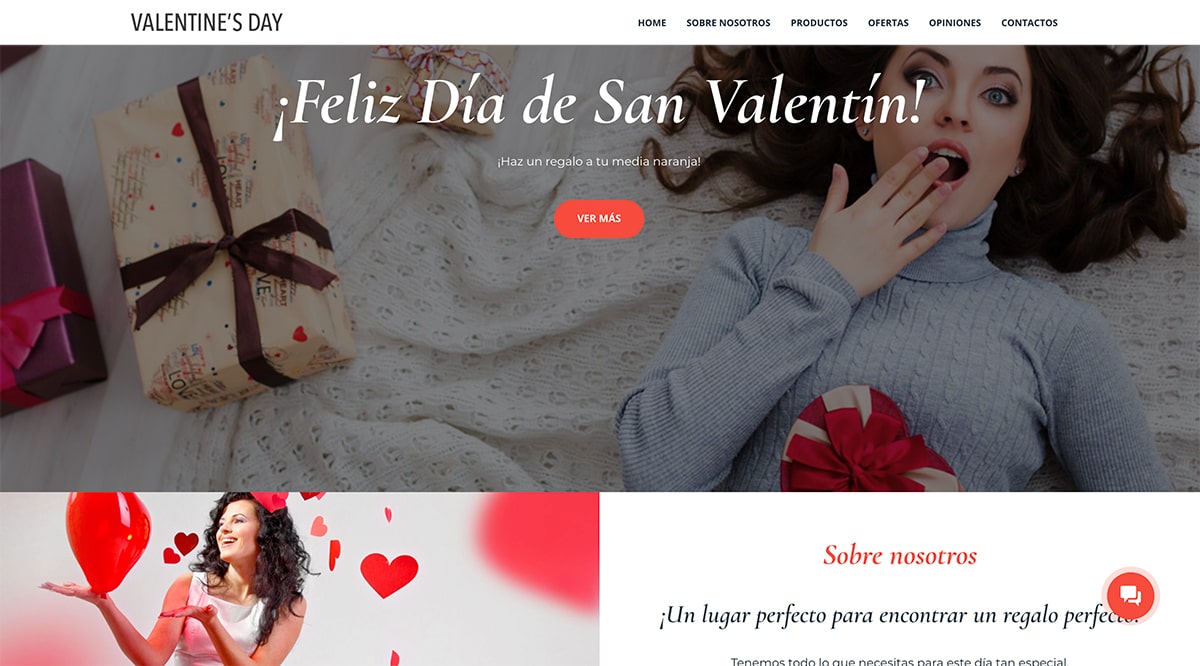Open the live chat bubble icon
Screen dimensions: 1200x666
pos(1131,596)
